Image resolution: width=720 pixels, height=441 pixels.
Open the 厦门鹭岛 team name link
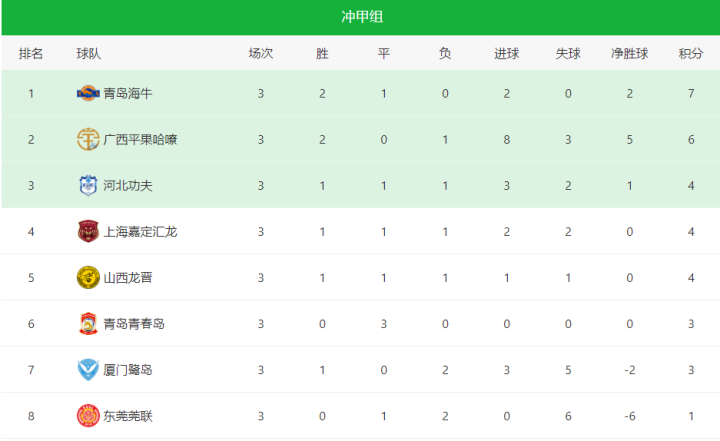(x=128, y=370)
